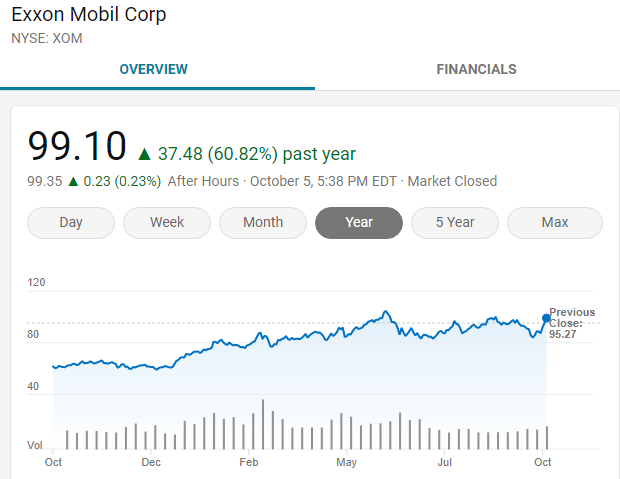Click the Exxon Mobil Corp title
The width and height of the screenshot is (620, 479).
coord(89,15)
